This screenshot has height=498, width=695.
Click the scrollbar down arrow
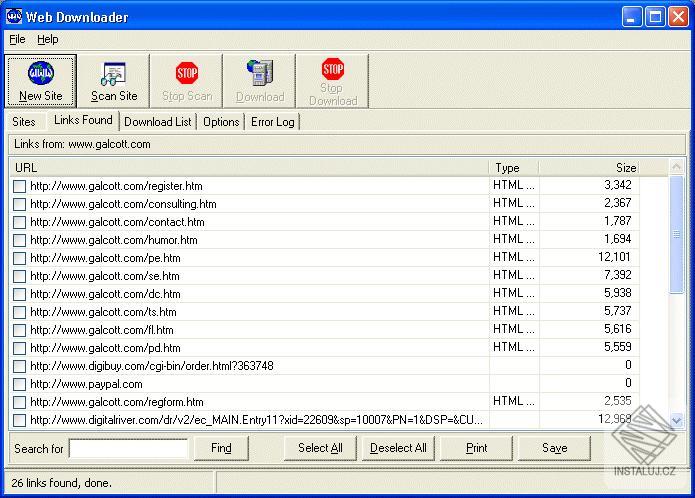[676, 420]
